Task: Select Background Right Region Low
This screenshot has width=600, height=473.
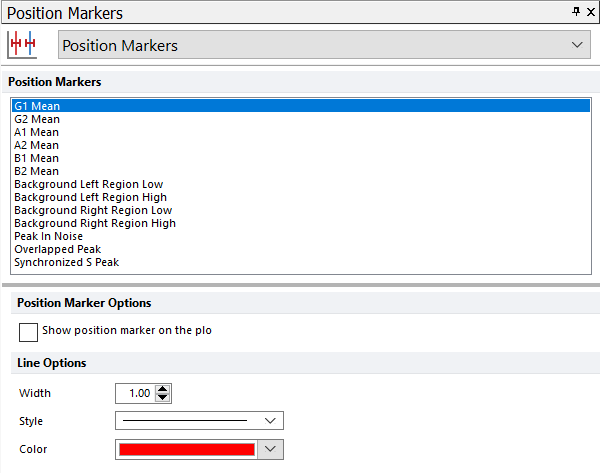Action: (301, 210)
